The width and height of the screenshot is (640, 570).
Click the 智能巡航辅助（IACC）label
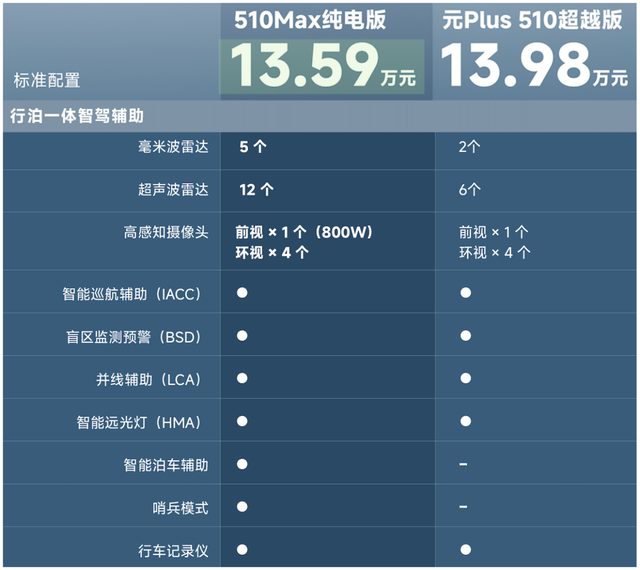point(132,294)
